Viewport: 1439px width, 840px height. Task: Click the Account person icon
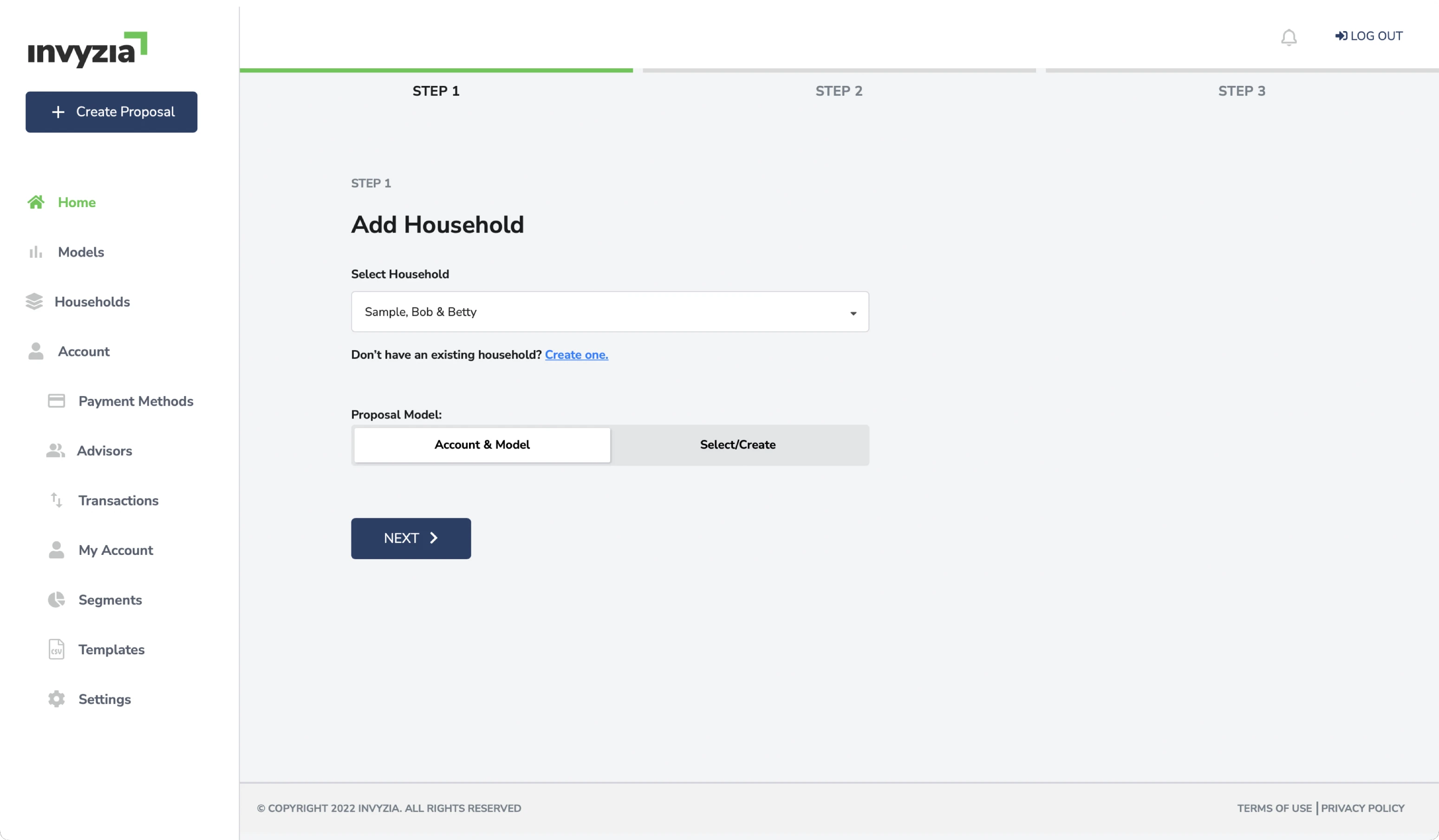tap(35, 351)
